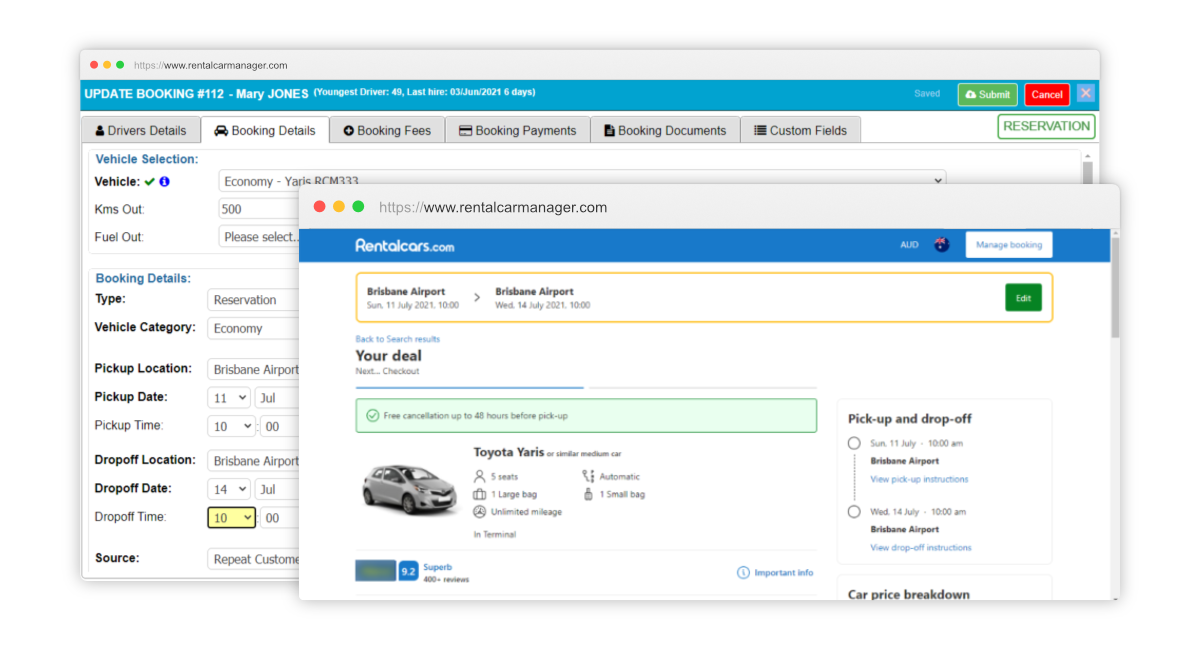Click the blue info icon beside the Vehicle dropdown
The image size is (1200, 650).
coord(164,181)
